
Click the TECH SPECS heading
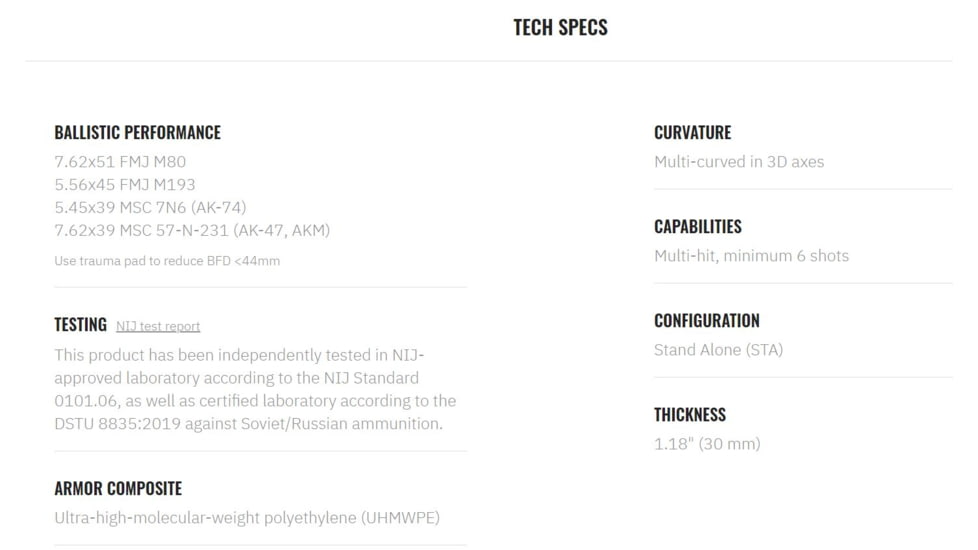point(560,27)
